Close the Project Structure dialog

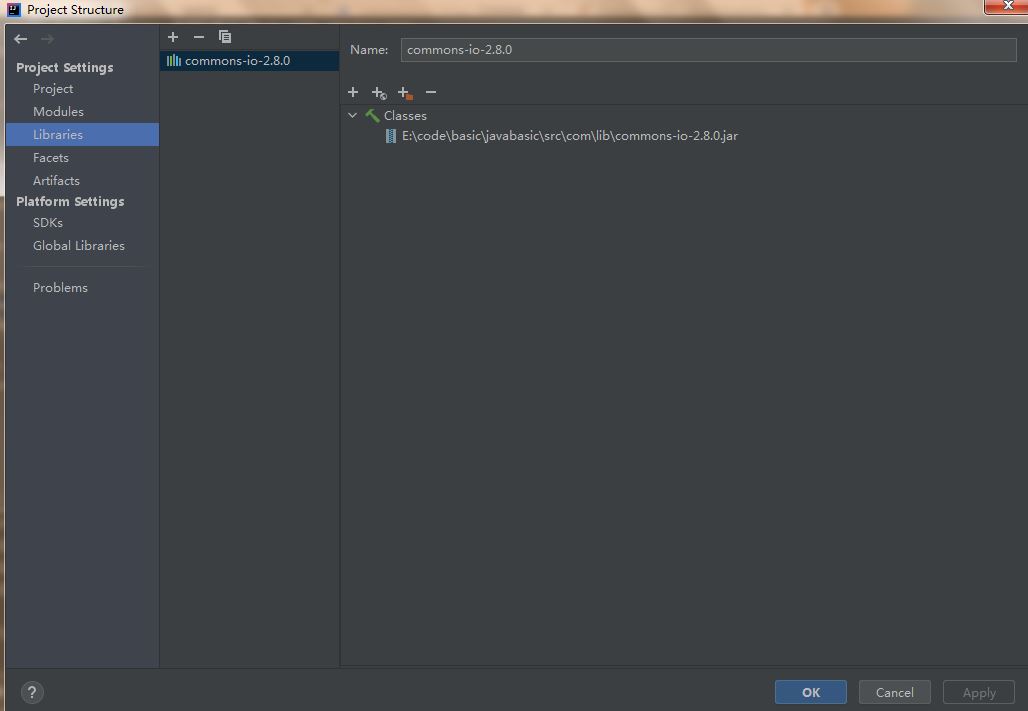1008,6
